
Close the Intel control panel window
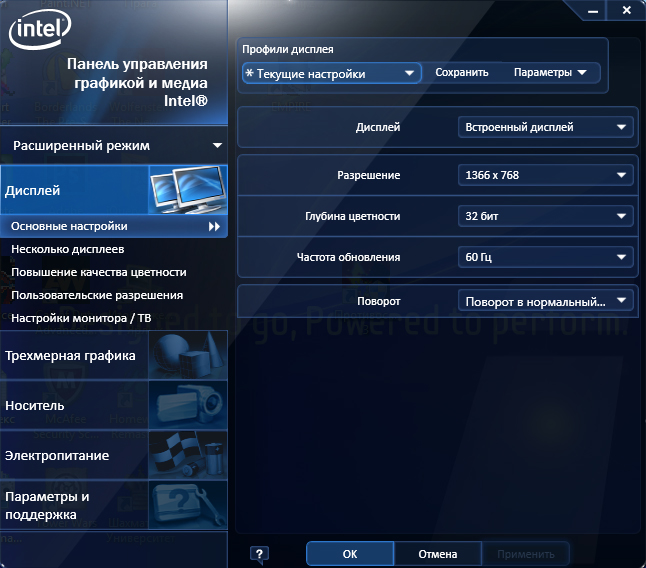[x=627, y=10]
